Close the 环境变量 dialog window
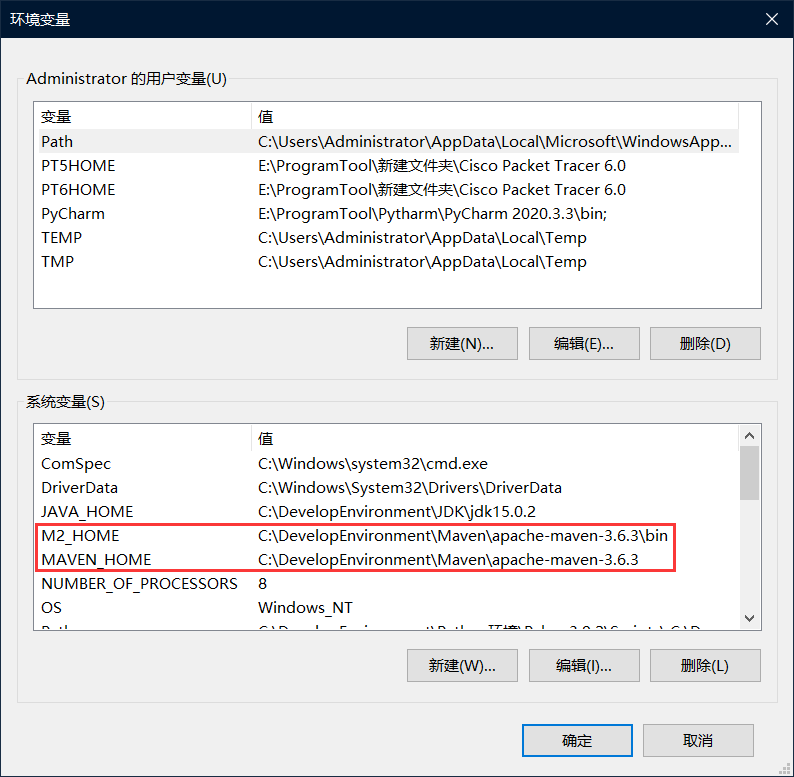 tap(771, 19)
